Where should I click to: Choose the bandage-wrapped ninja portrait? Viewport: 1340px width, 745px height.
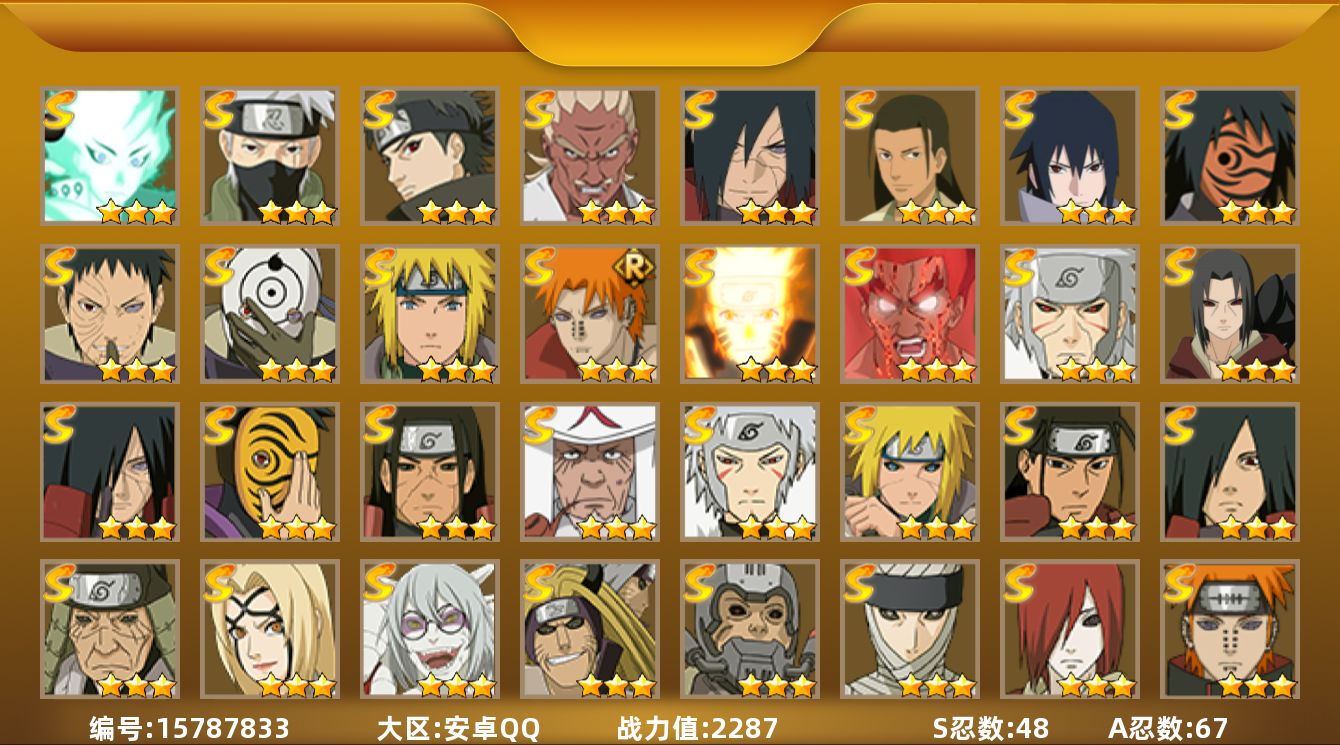coord(909,629)
